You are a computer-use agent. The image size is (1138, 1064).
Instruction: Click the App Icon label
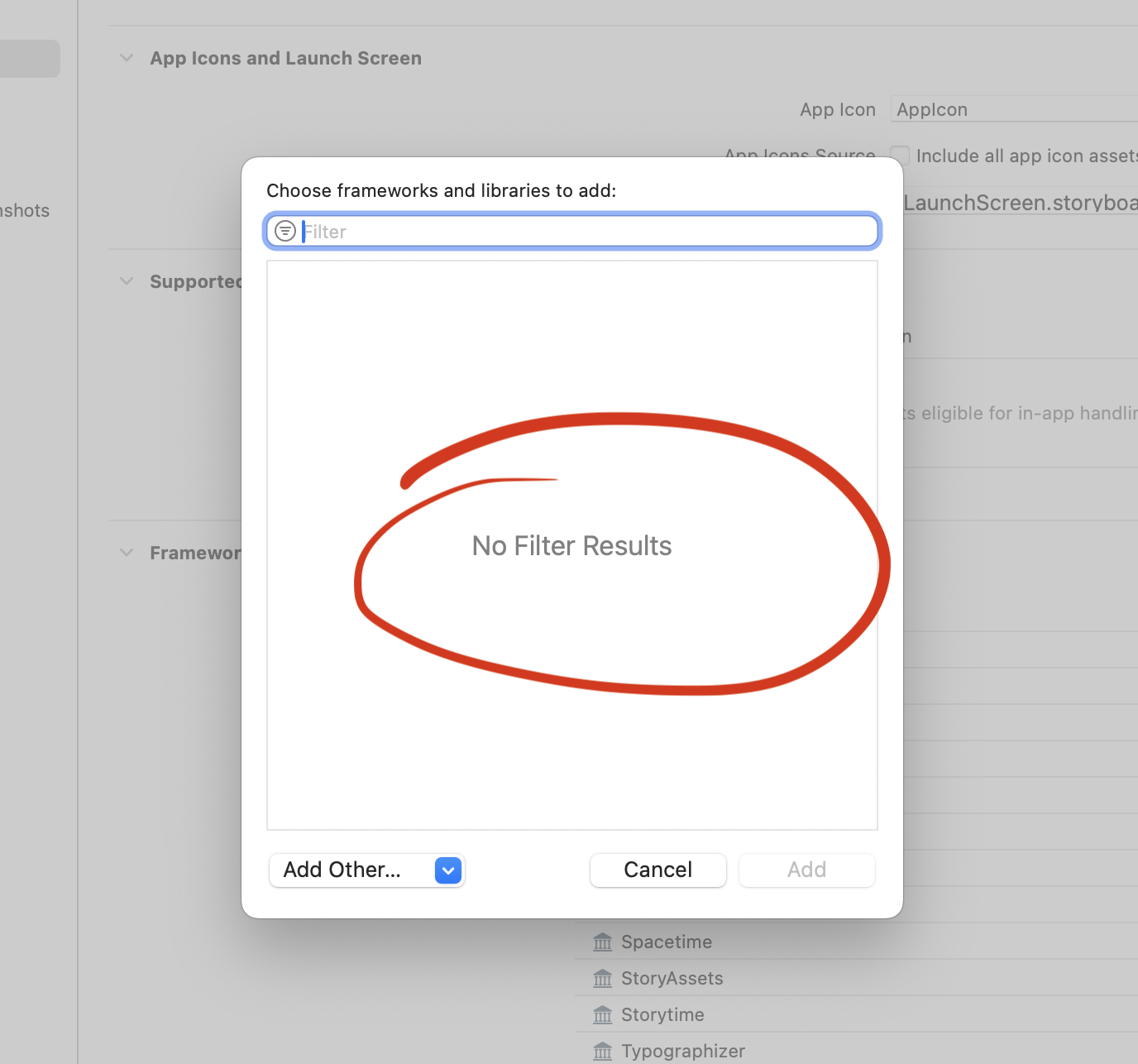pos(837,110)
